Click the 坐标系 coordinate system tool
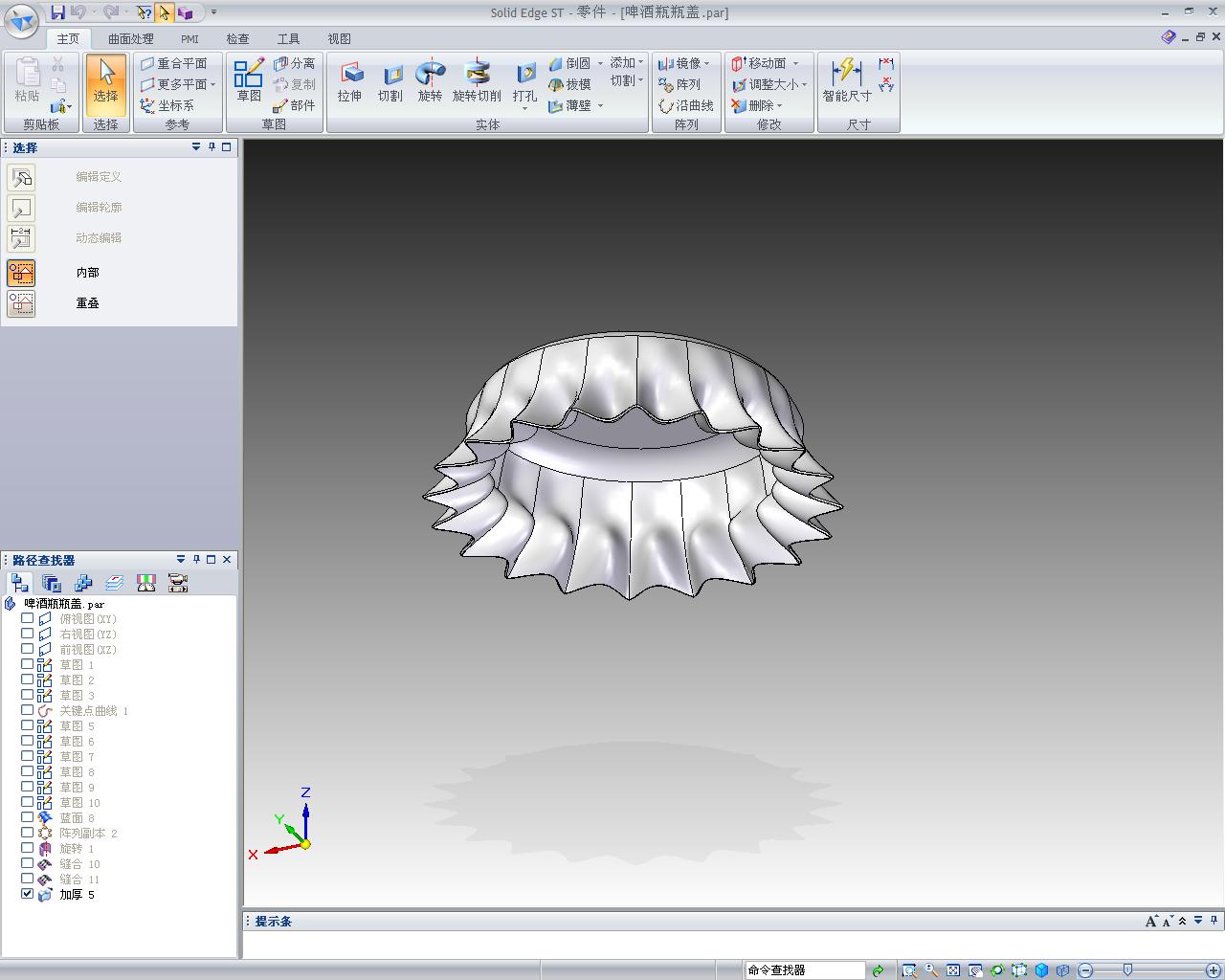Viewport: 1225px width, 980px height. pyautogui.click(x=167, y=105)
